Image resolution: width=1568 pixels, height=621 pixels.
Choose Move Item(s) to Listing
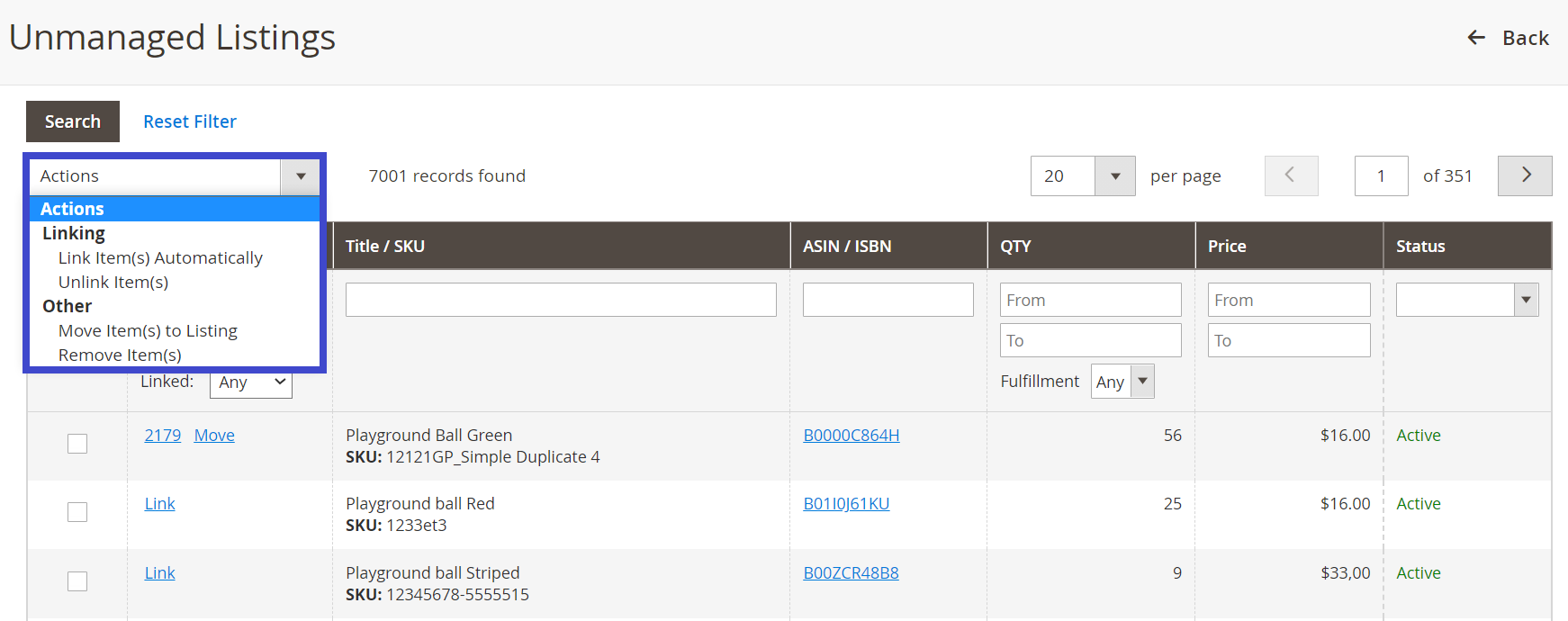[x=148, y=331]
